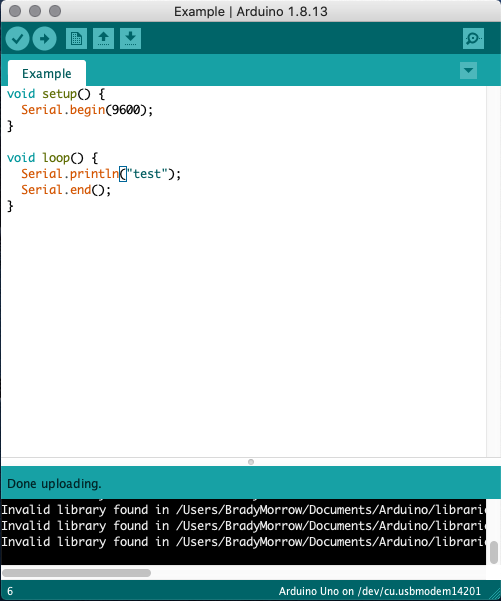Click the console horizontal scrollbar thumb
The width and height of the screenshot is (501, 601).
click(x=77, y=573)
